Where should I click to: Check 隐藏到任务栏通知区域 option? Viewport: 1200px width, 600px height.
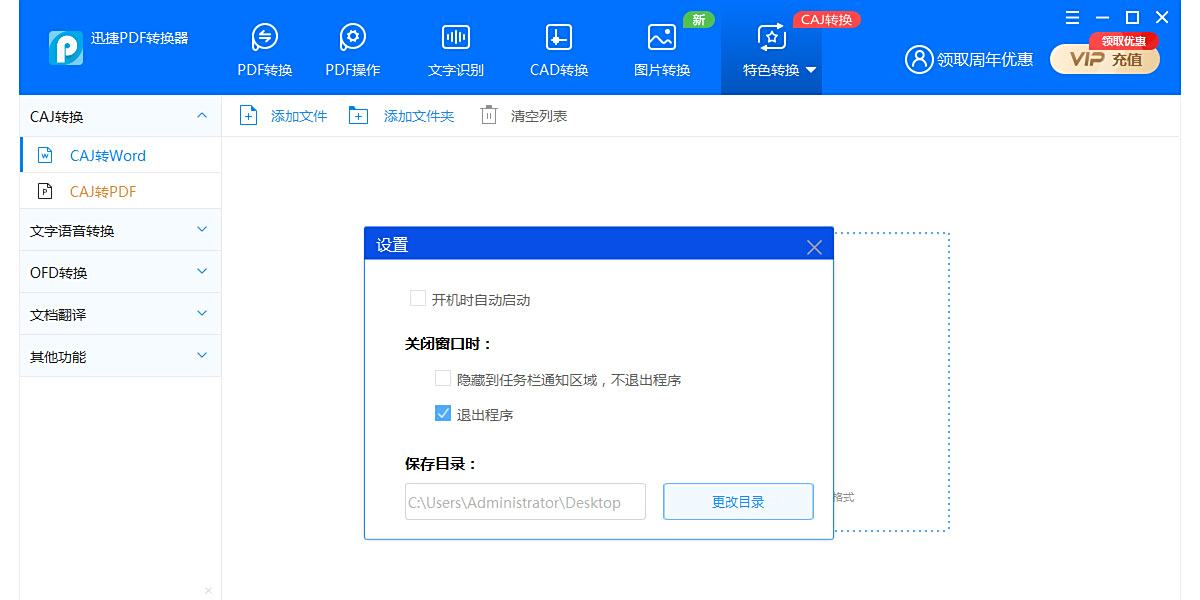point(442,378)
